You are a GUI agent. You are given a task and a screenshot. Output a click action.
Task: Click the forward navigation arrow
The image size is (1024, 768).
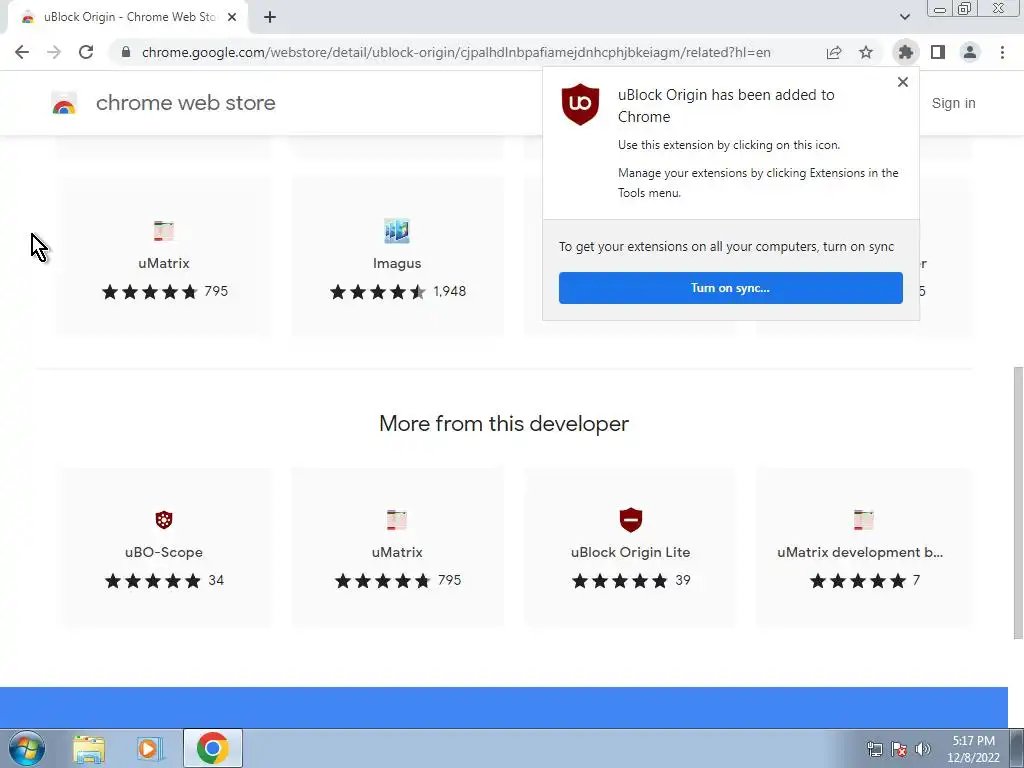click(x=54, y=52)
